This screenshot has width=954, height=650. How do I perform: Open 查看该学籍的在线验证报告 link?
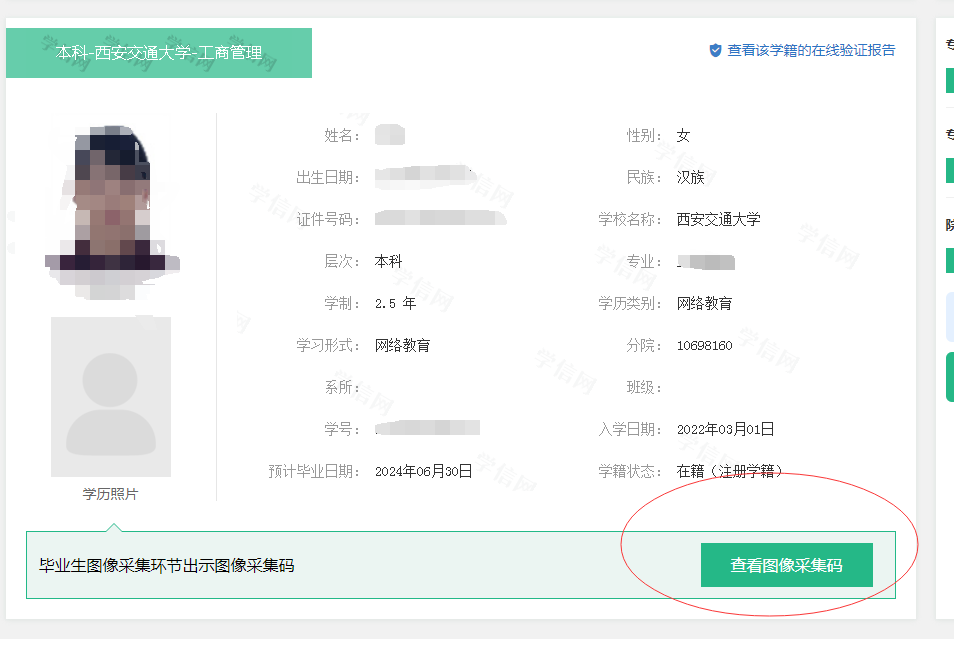(x=811, y=50)
